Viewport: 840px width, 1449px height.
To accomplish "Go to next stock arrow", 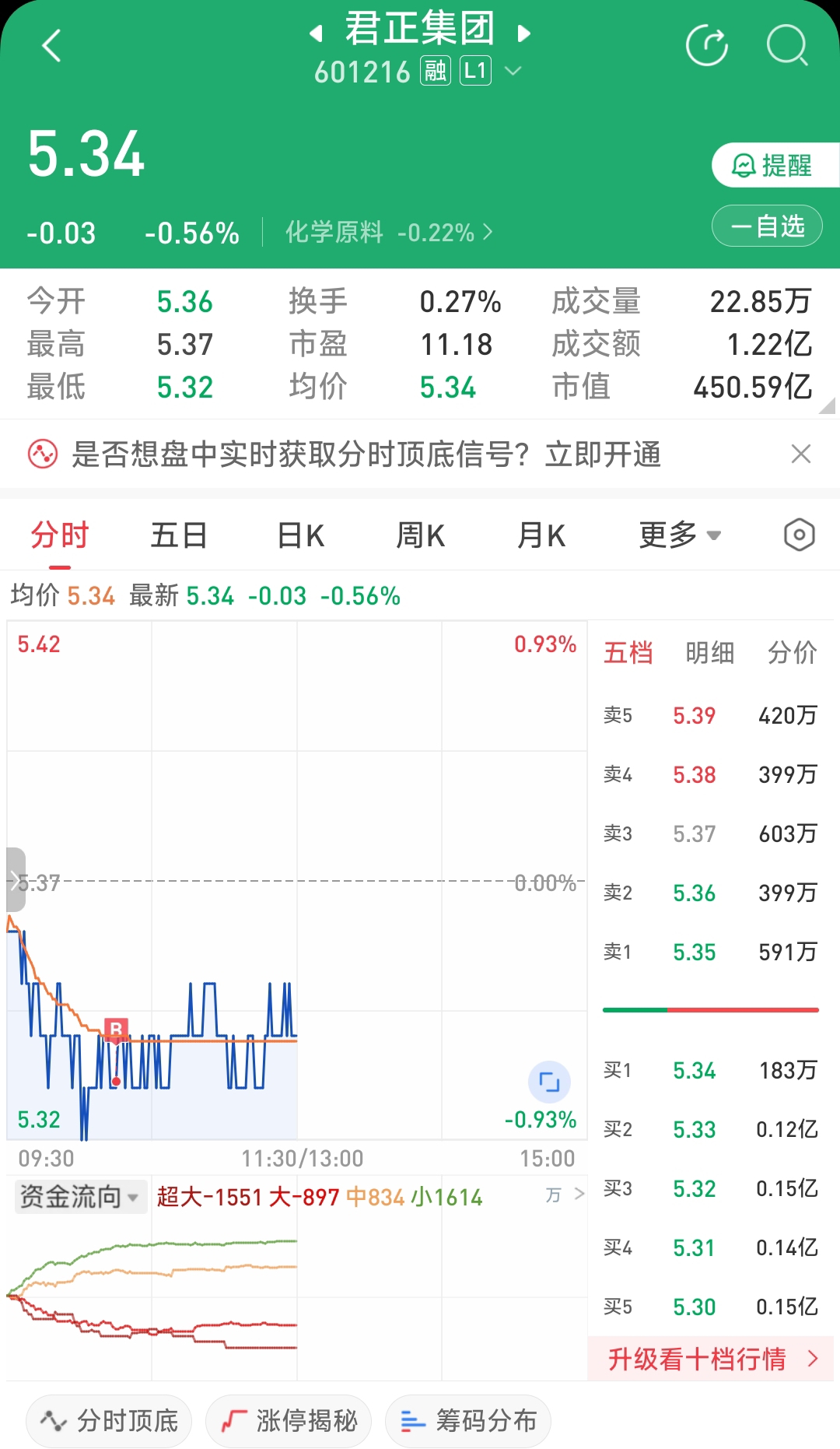I will (x=524, y=33).
